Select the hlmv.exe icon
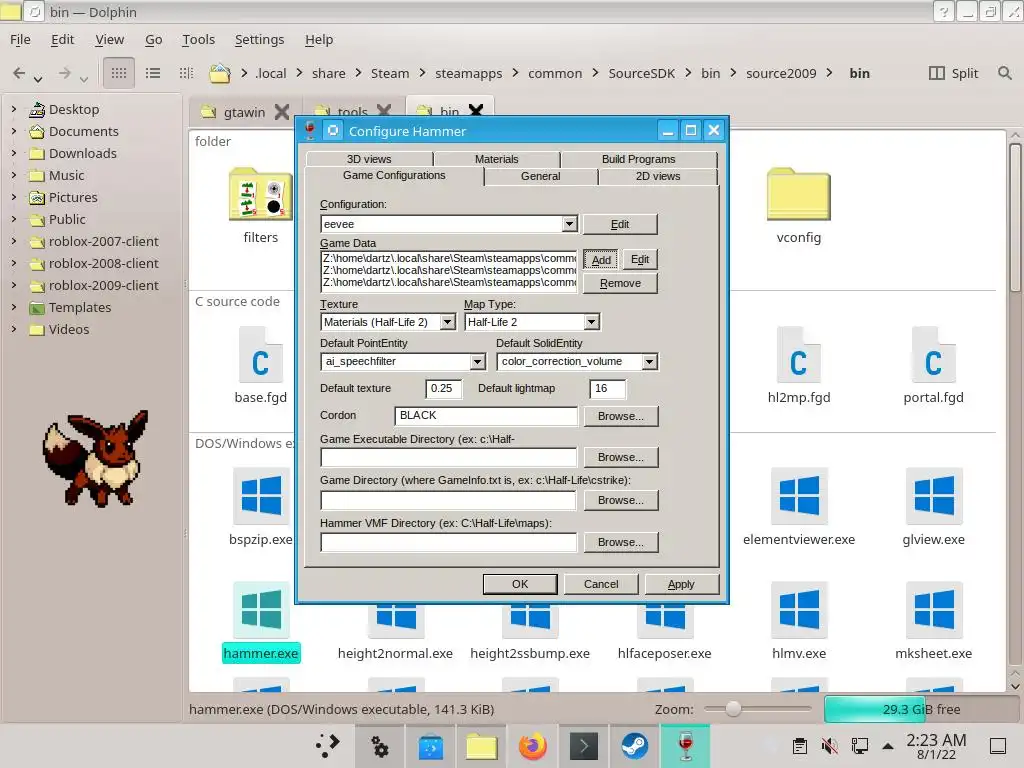This screenshot has height=768, width=1024. [x=799, y=609]
